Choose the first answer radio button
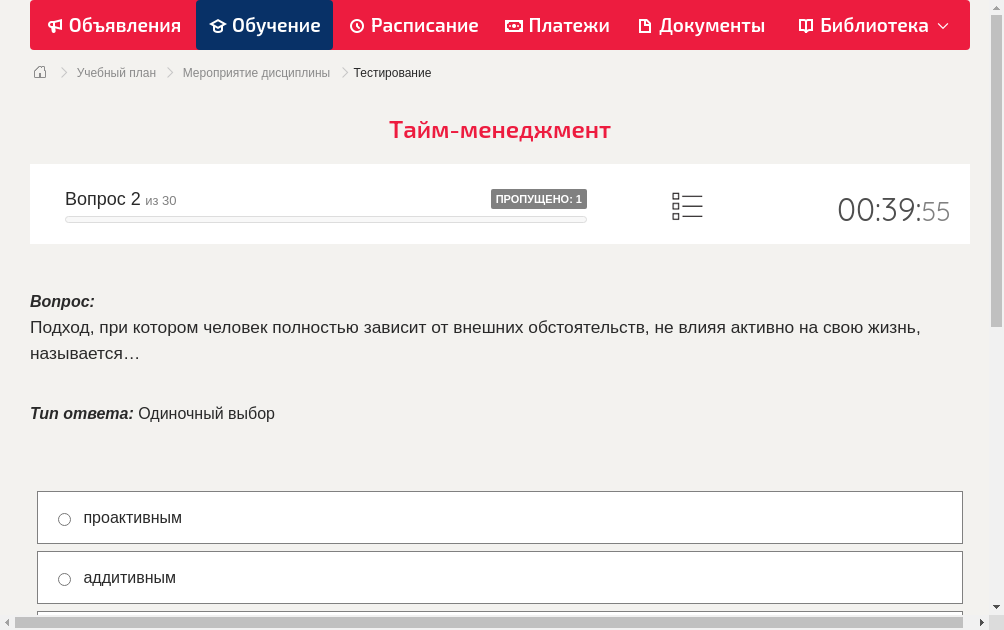Viewport: 1004px width, 630px height. (x=64, y=518)
